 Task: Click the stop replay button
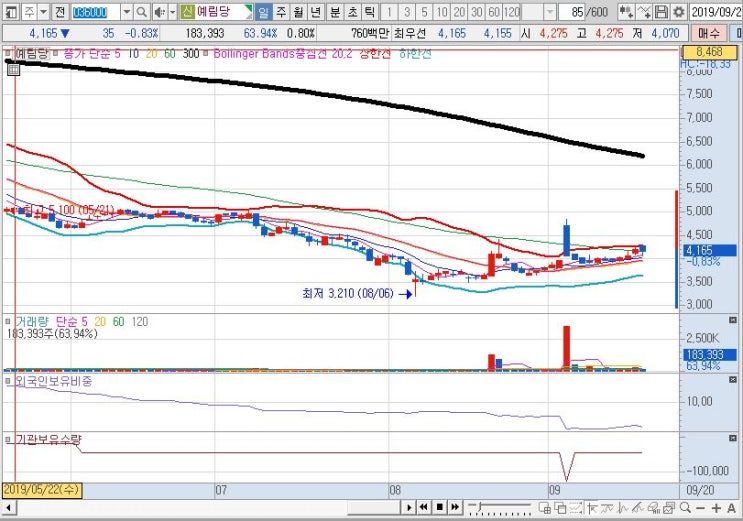(x=439, y=508)
